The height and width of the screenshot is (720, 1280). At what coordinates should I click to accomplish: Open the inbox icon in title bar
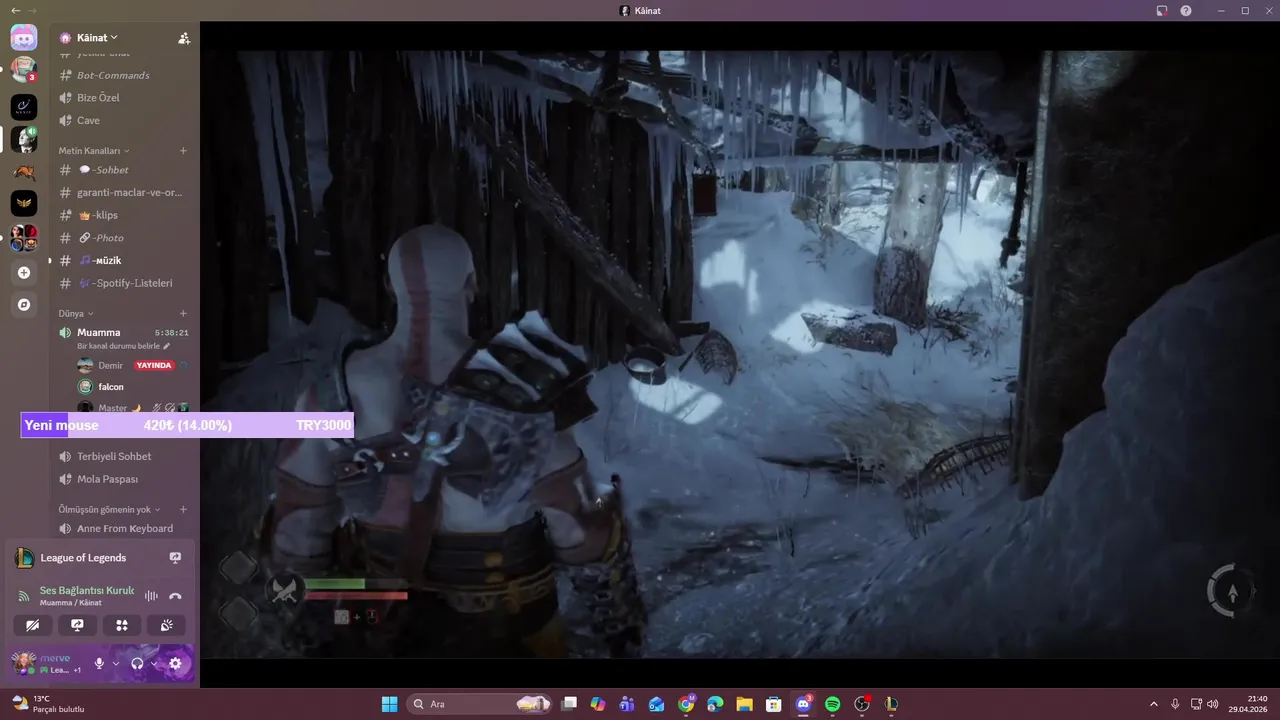click(1162, 10)
